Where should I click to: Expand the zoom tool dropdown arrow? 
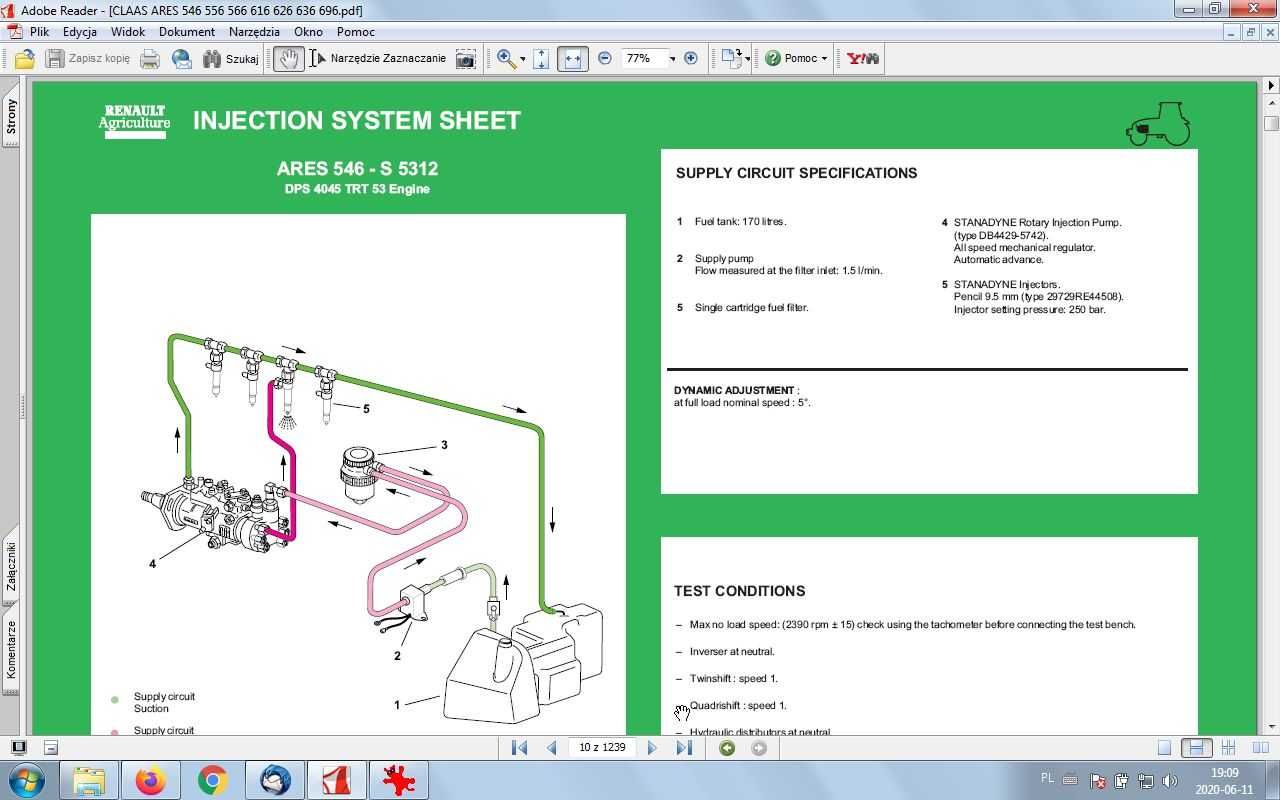(x=523, y=59)
